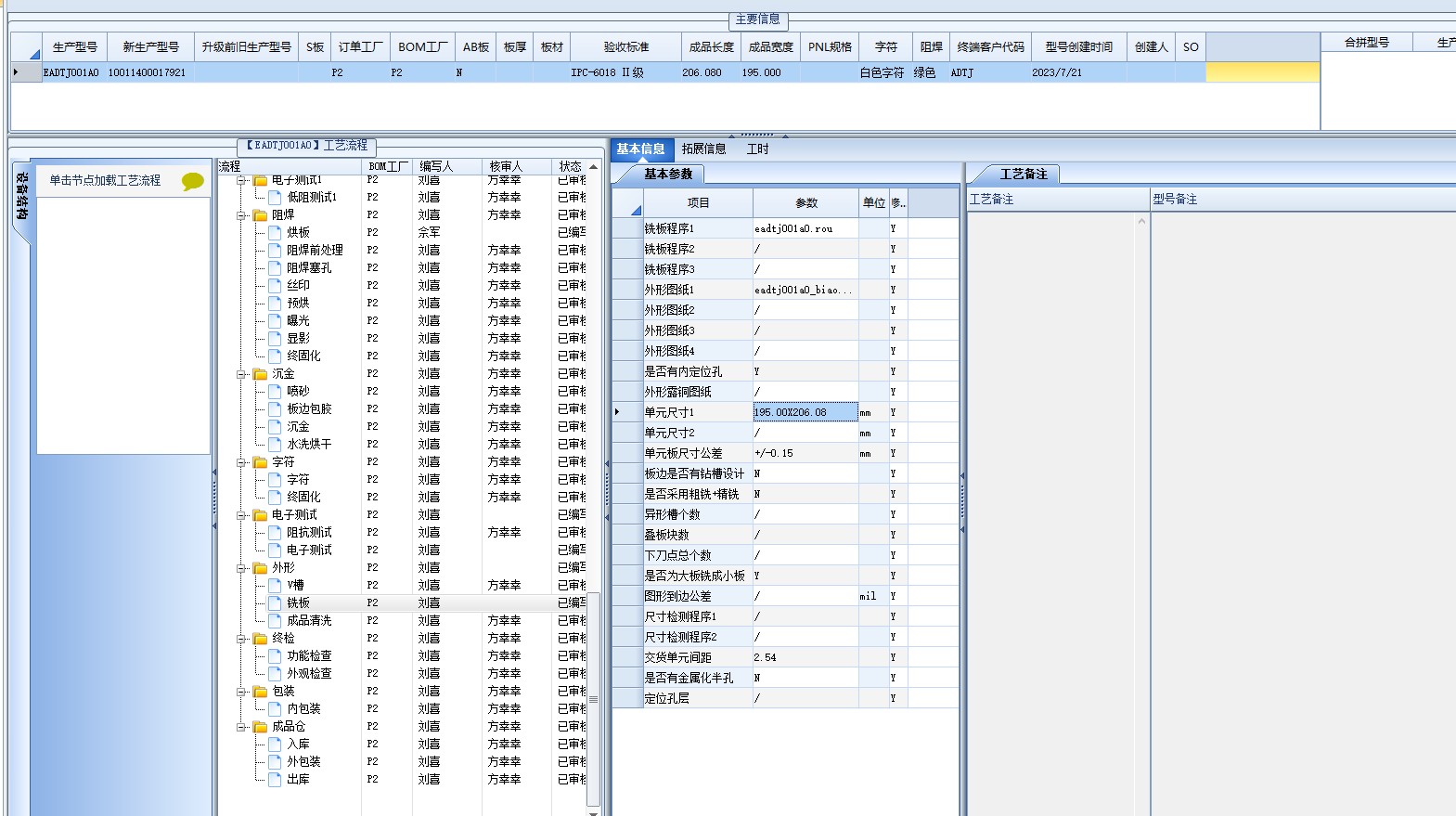Switch to the 基本信息 tab

tap(640, 149)
